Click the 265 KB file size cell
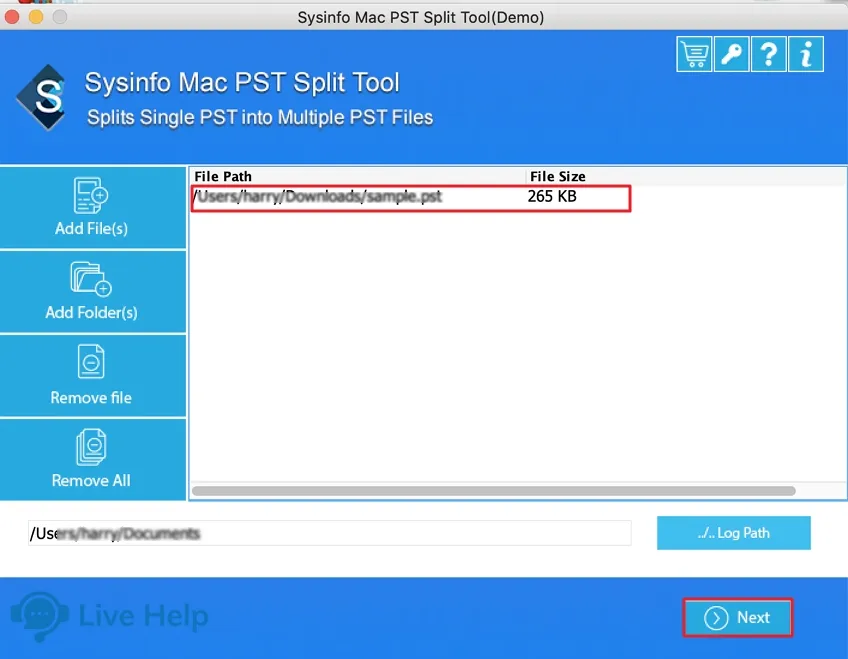Screen dimensions: 848x659 (x=552, y=196)
